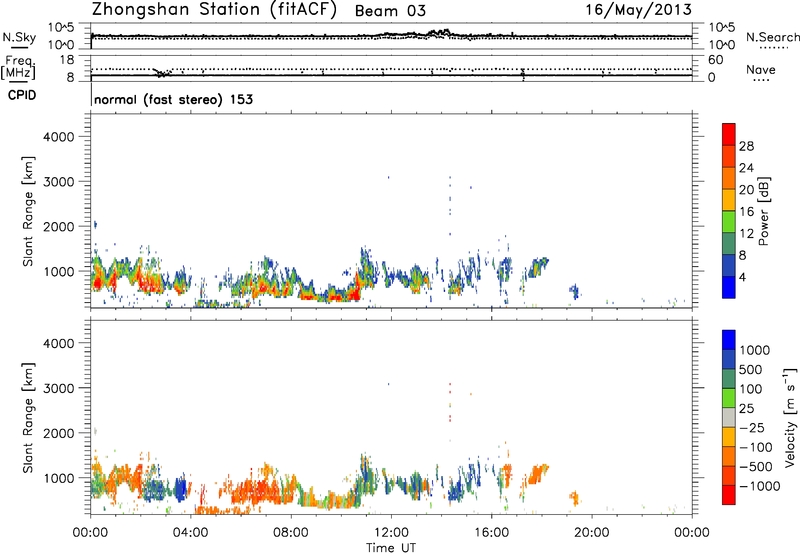
Task: Click the 'Velocity [m s-1]' colorbar title
Action: click(x=790, y=417)
